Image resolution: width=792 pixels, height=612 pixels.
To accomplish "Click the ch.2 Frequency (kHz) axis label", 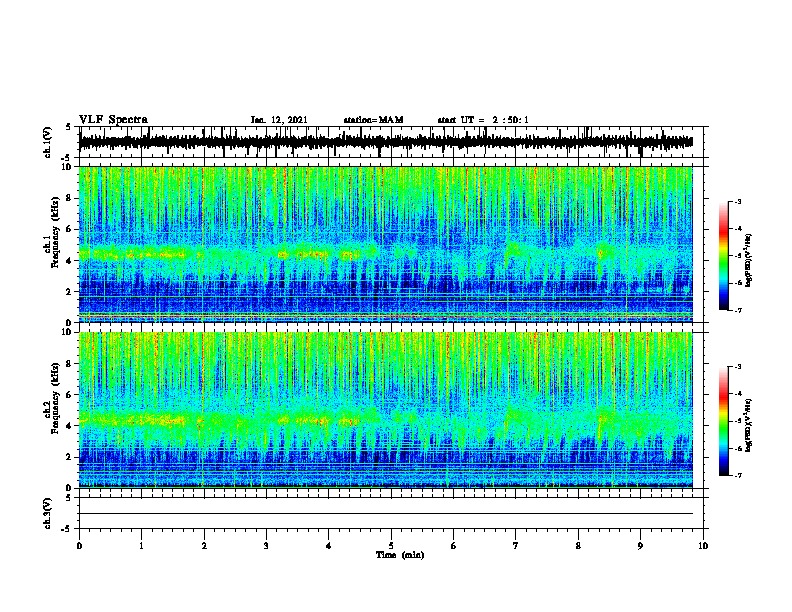I will click(57, 398).
